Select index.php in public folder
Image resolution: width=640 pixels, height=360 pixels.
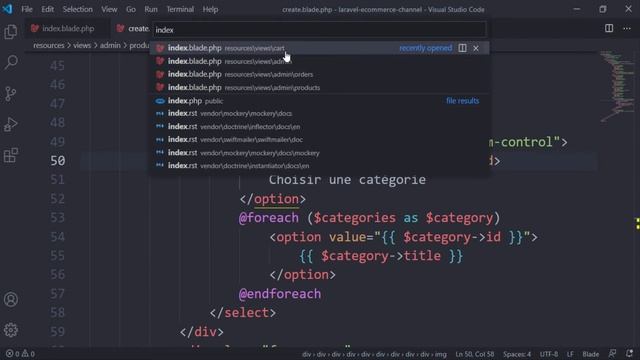pos(320,100)
